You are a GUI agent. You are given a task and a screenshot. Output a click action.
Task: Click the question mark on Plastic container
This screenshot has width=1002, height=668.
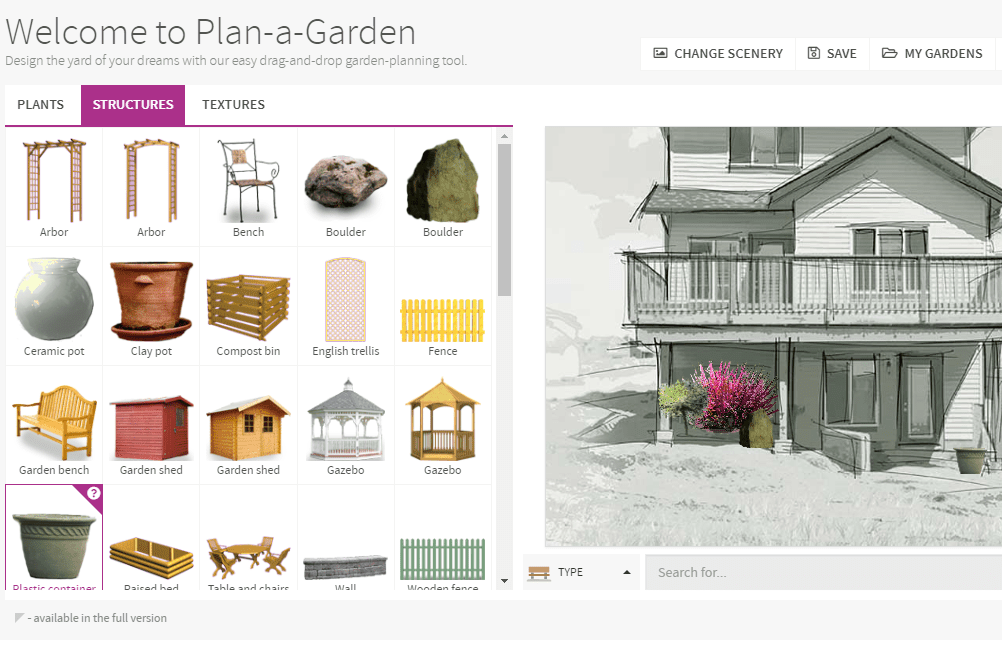tap(93, 493)
